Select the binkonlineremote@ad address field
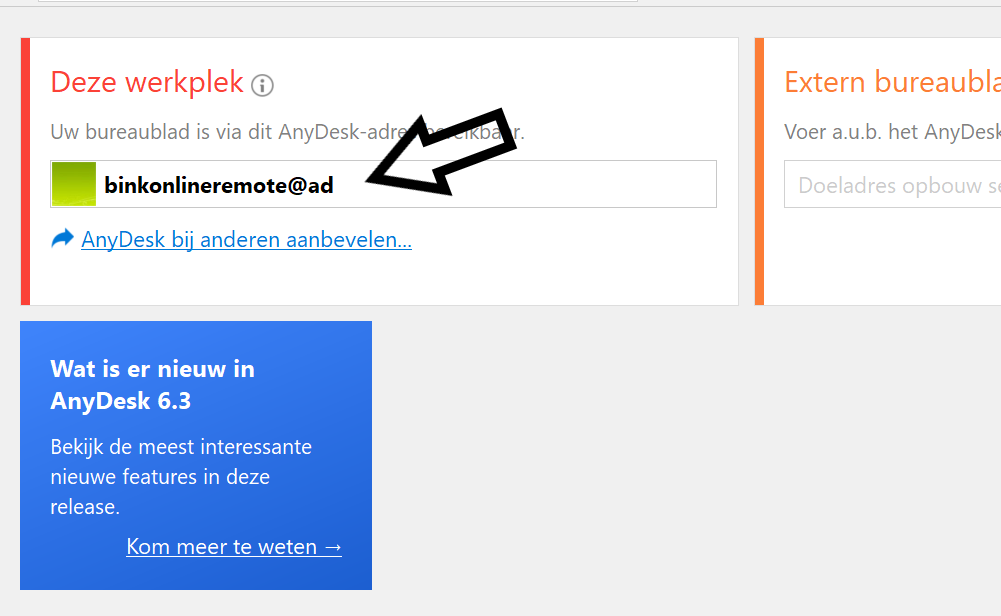 click(383, 184)
